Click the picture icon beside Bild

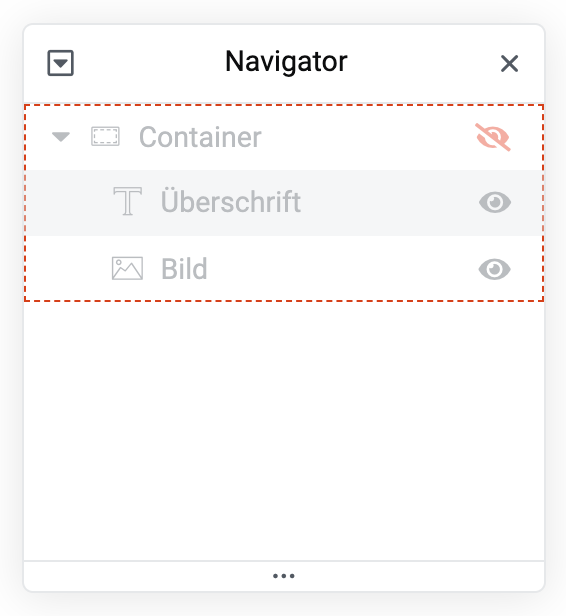[x=127, y=269]
